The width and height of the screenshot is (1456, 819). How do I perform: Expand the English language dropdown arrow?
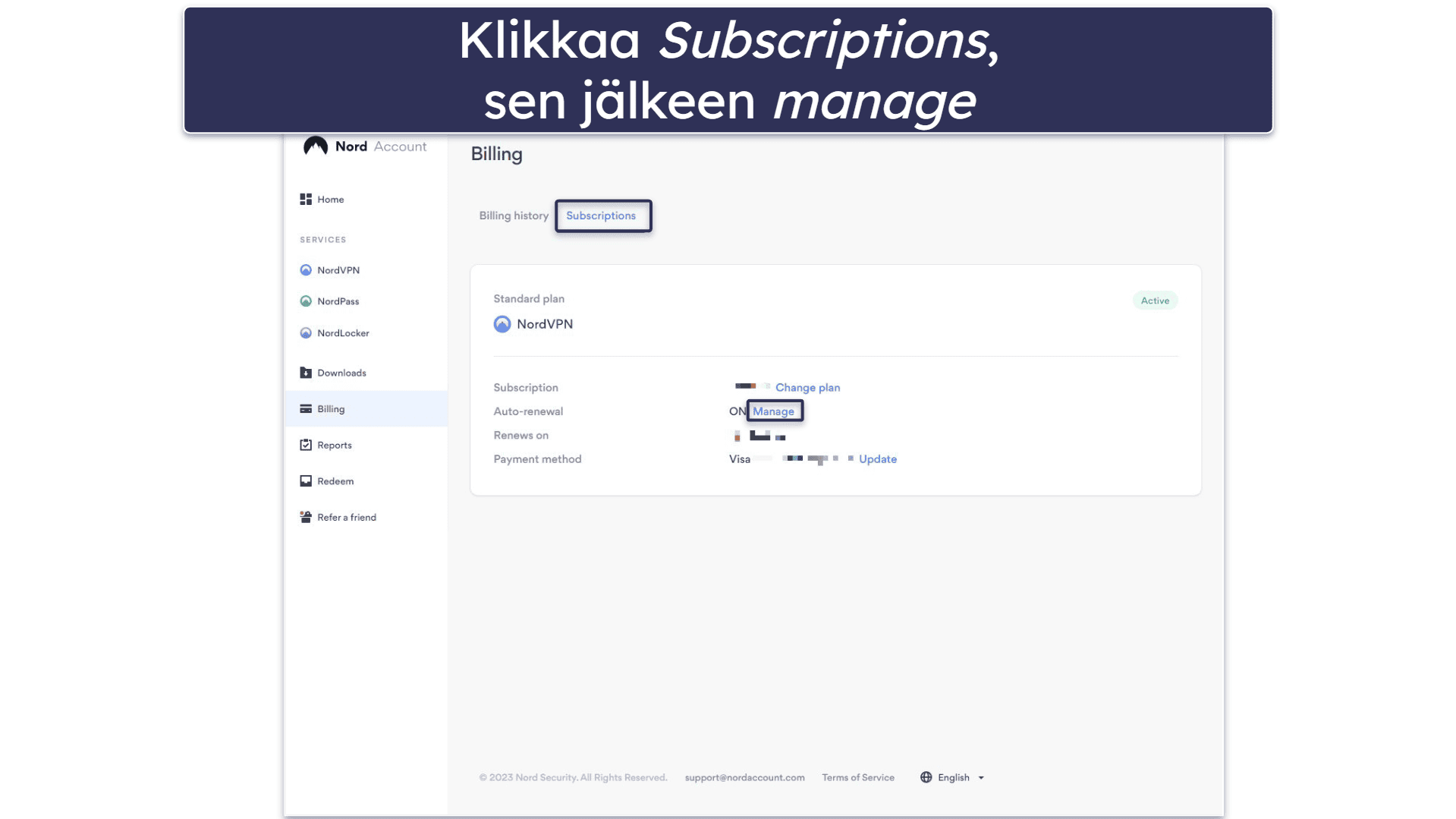pos(981,778)
